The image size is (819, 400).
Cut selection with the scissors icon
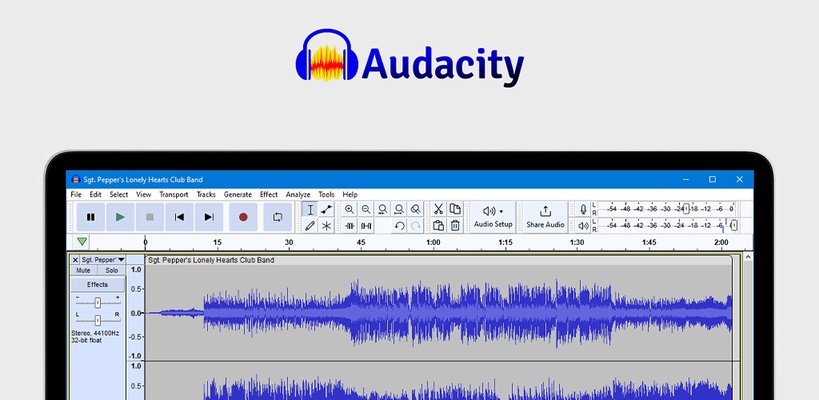point(438,210)
